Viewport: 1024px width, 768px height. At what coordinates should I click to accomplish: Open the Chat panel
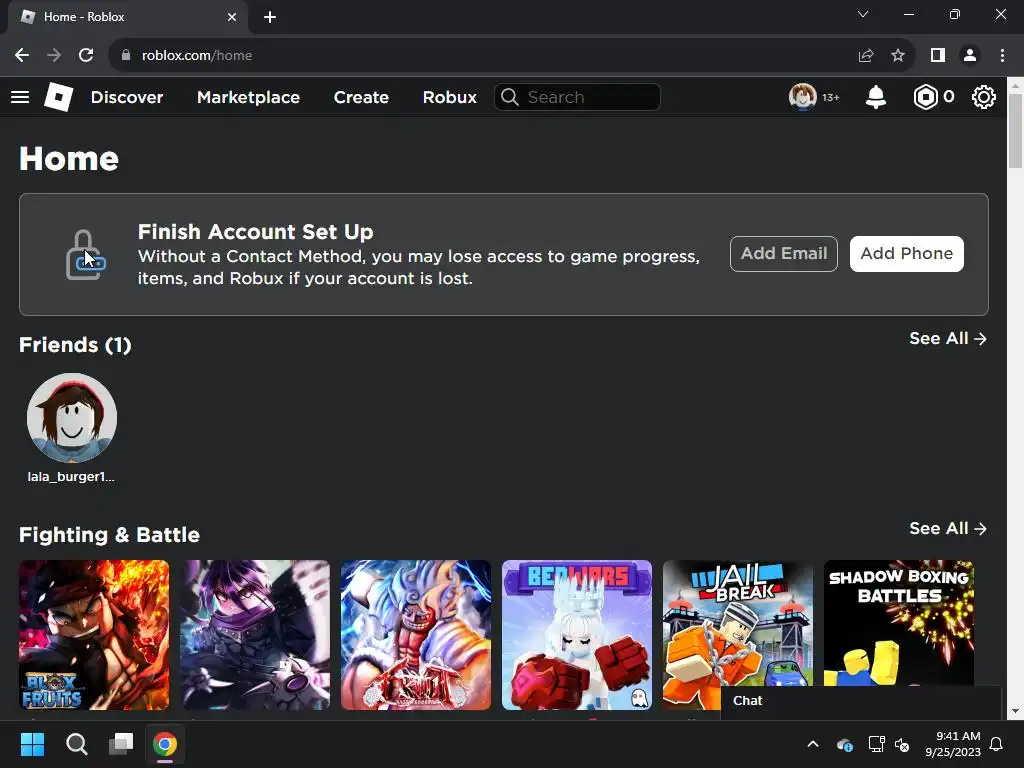coord(861,701)
